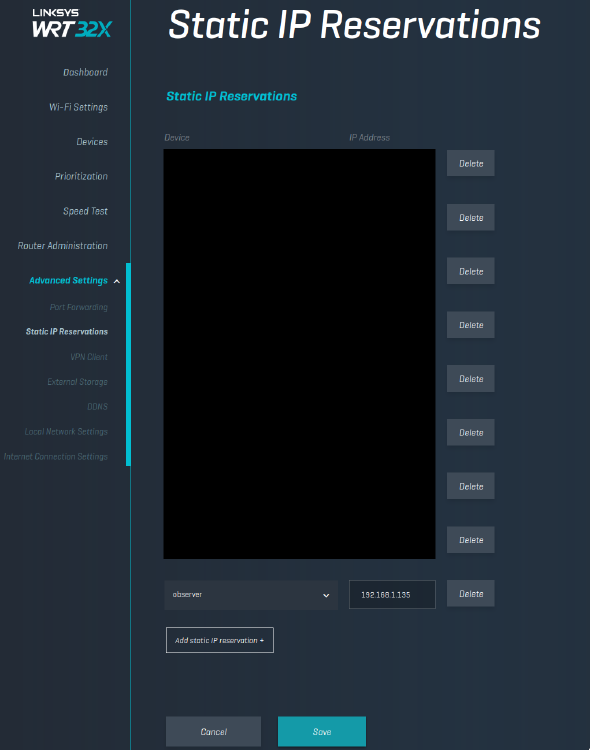Save the static IP reservations
Image resolution: width=590 pixels, height=750 pixels.
[x=322, y=731]
